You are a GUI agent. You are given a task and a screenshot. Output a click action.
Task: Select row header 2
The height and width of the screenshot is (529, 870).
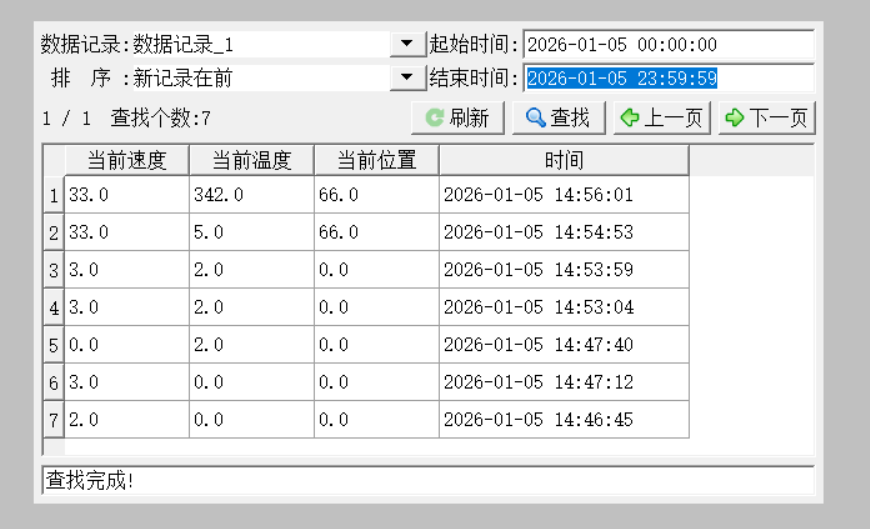(54, 232)
